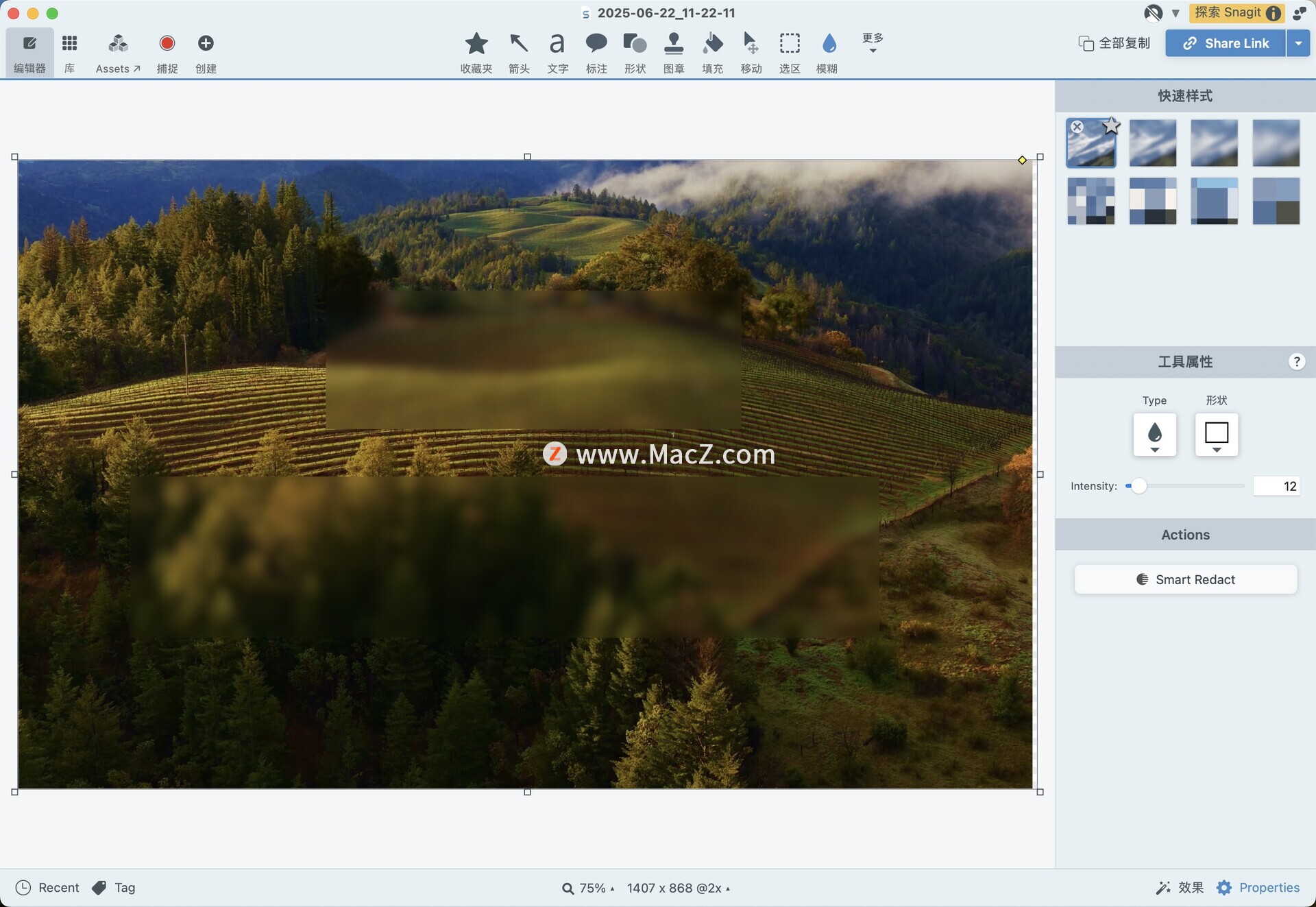Image resolution: width=1316 pixels, height=907 pixels.
Task: Select the 移动 move tool
Action: click(x=751, y=53)
